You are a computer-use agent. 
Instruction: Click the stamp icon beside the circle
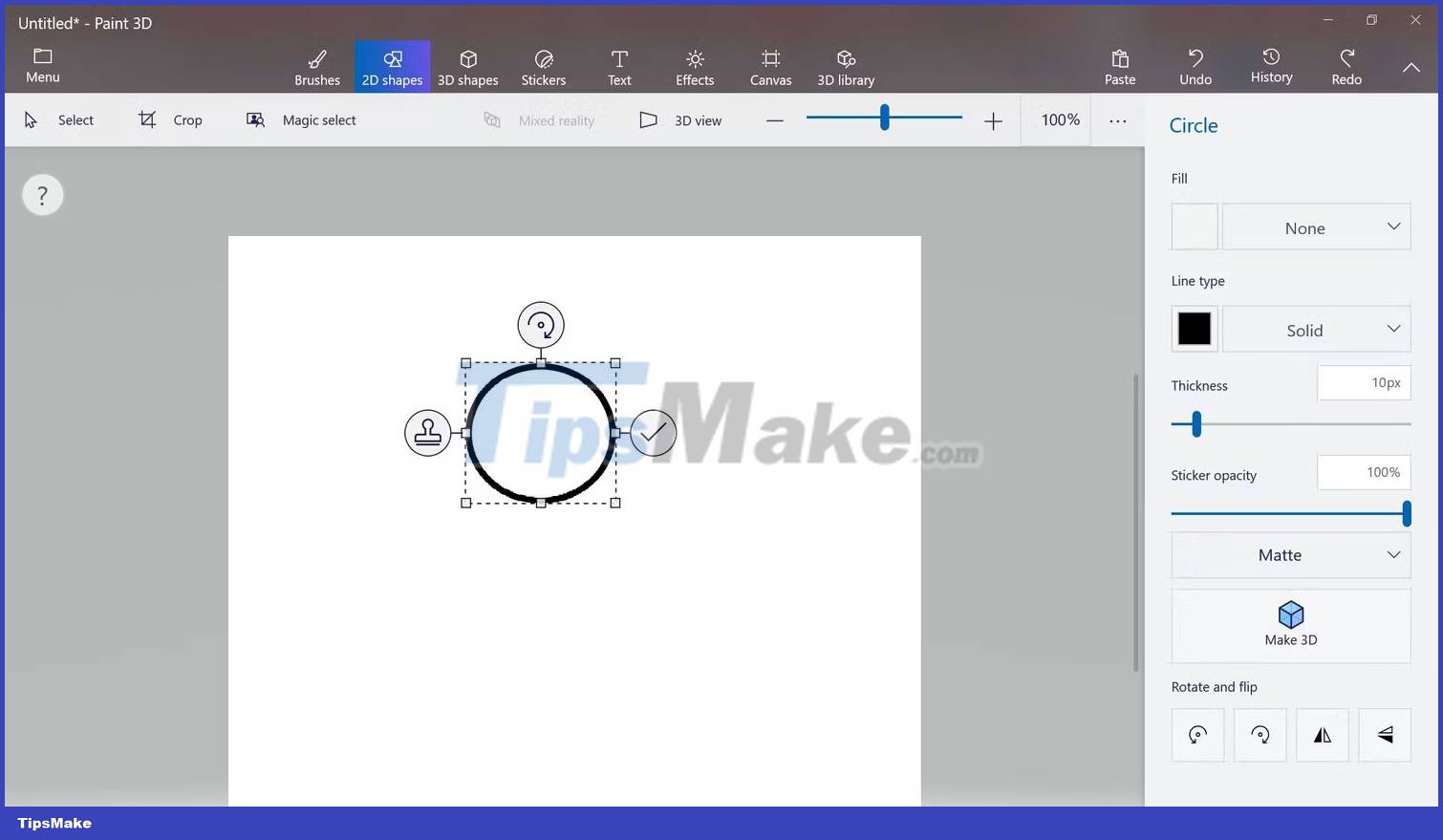coord(427,433)
